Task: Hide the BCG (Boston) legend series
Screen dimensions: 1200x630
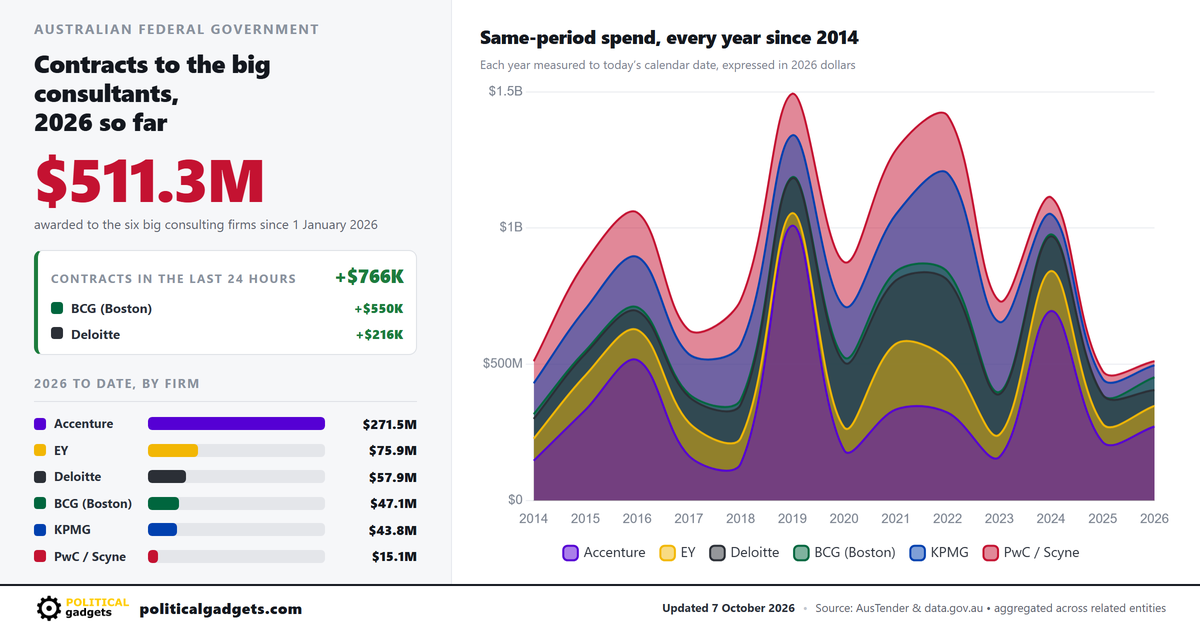Action: coord(844,552)
